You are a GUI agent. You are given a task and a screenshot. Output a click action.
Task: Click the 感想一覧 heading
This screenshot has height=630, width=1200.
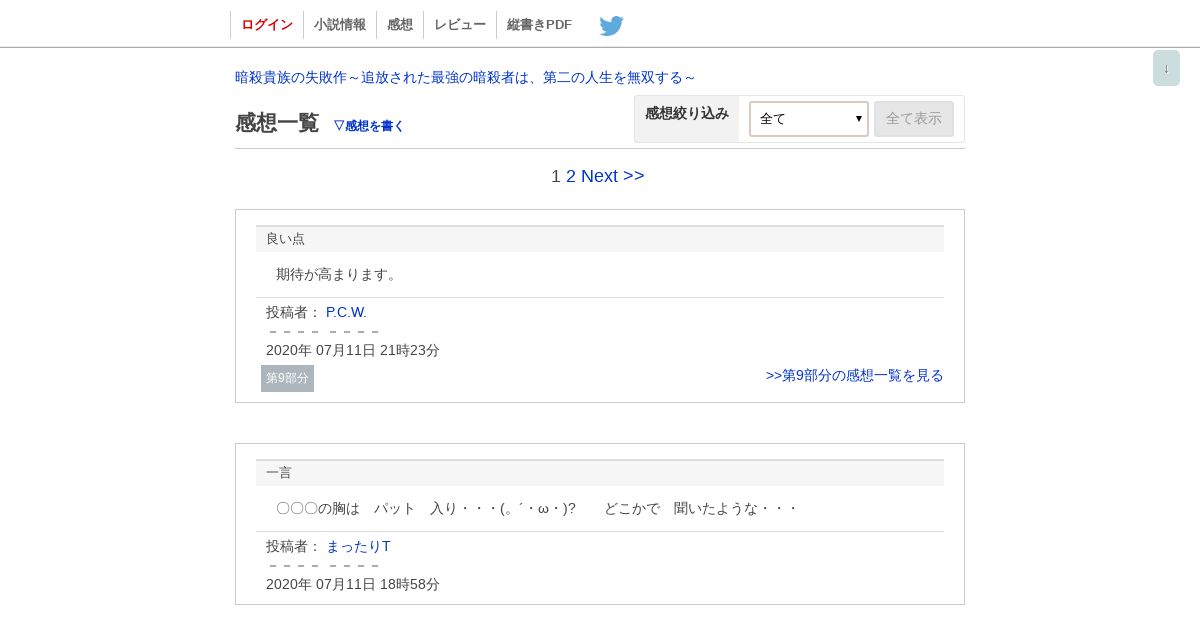coord(277,123)
